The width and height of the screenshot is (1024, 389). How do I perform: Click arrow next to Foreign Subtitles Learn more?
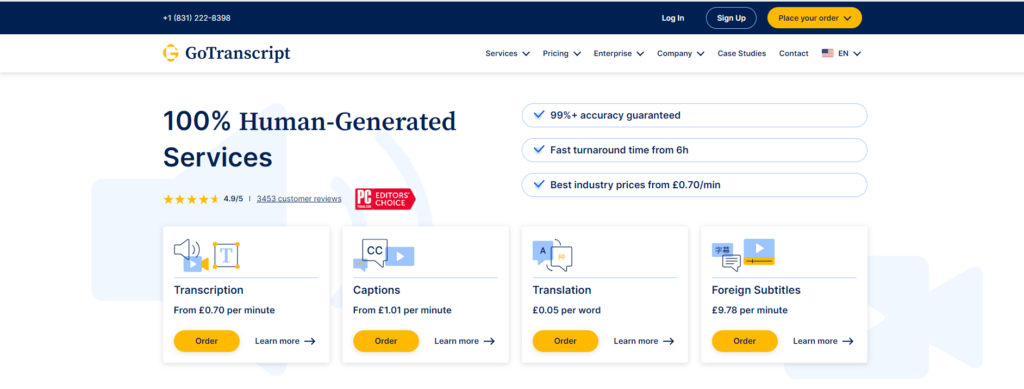(848, 341)
